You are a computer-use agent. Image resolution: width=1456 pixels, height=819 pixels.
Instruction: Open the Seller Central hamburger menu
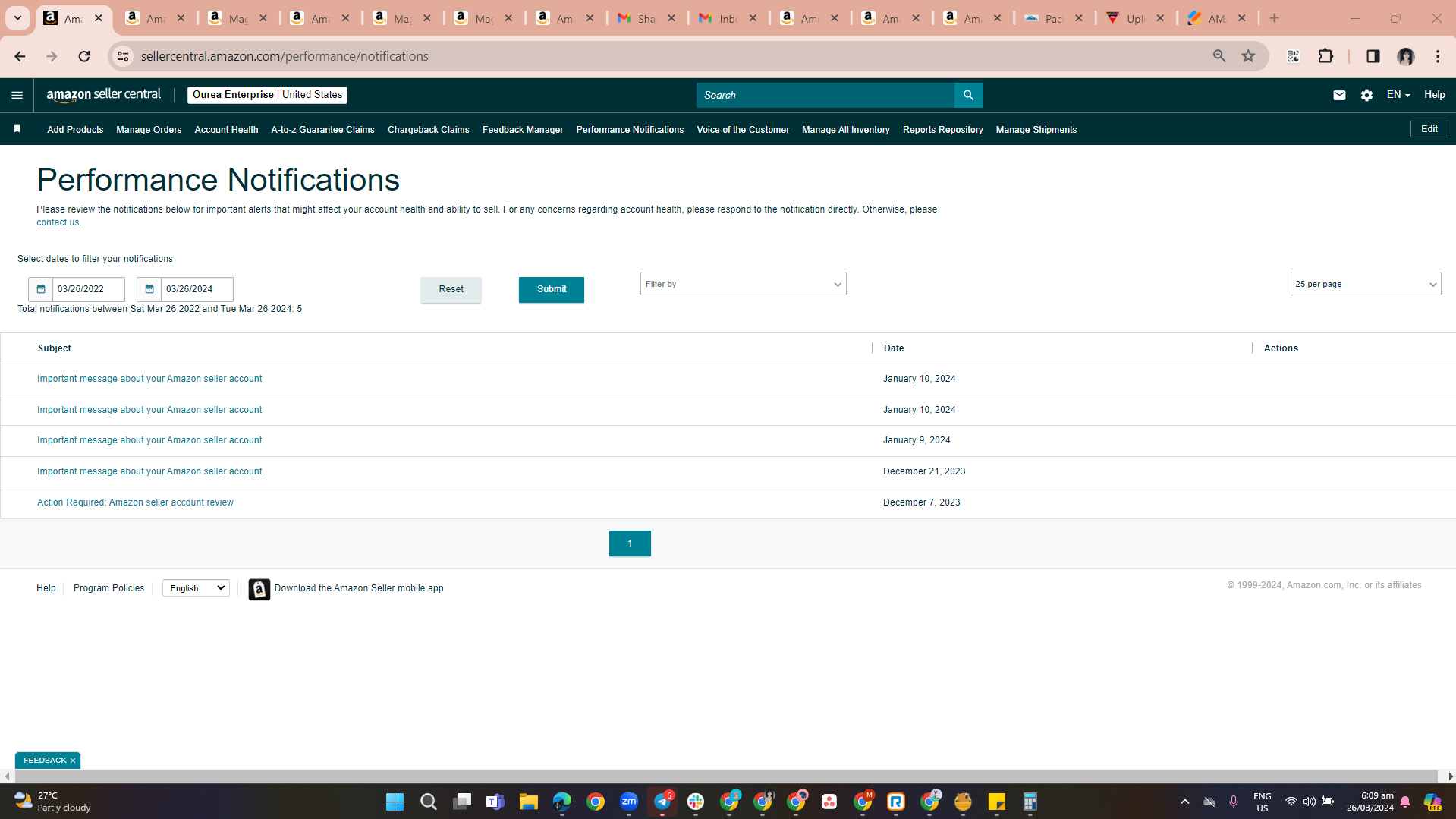[x=17, y=95]
